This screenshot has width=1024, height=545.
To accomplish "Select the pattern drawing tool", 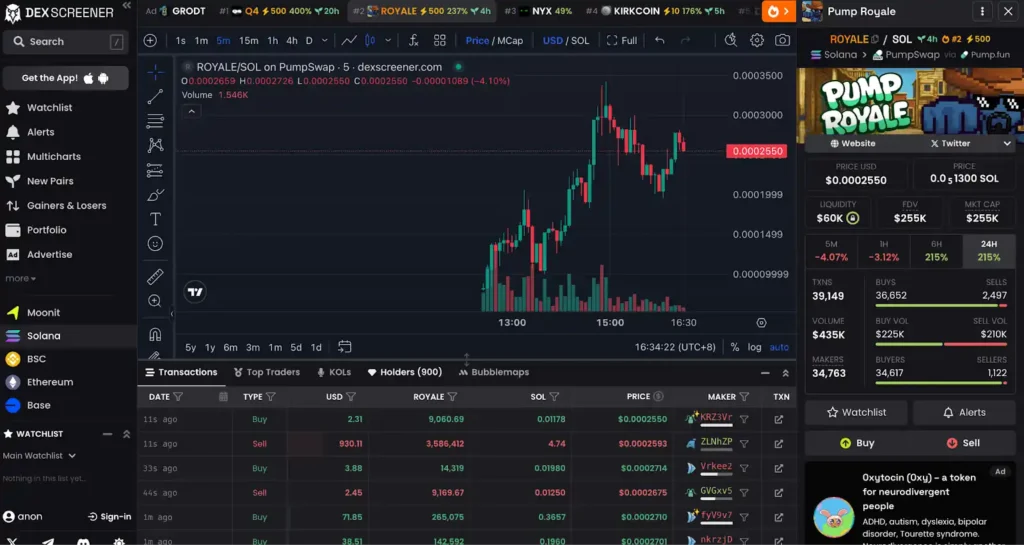I will click(155, 146).
